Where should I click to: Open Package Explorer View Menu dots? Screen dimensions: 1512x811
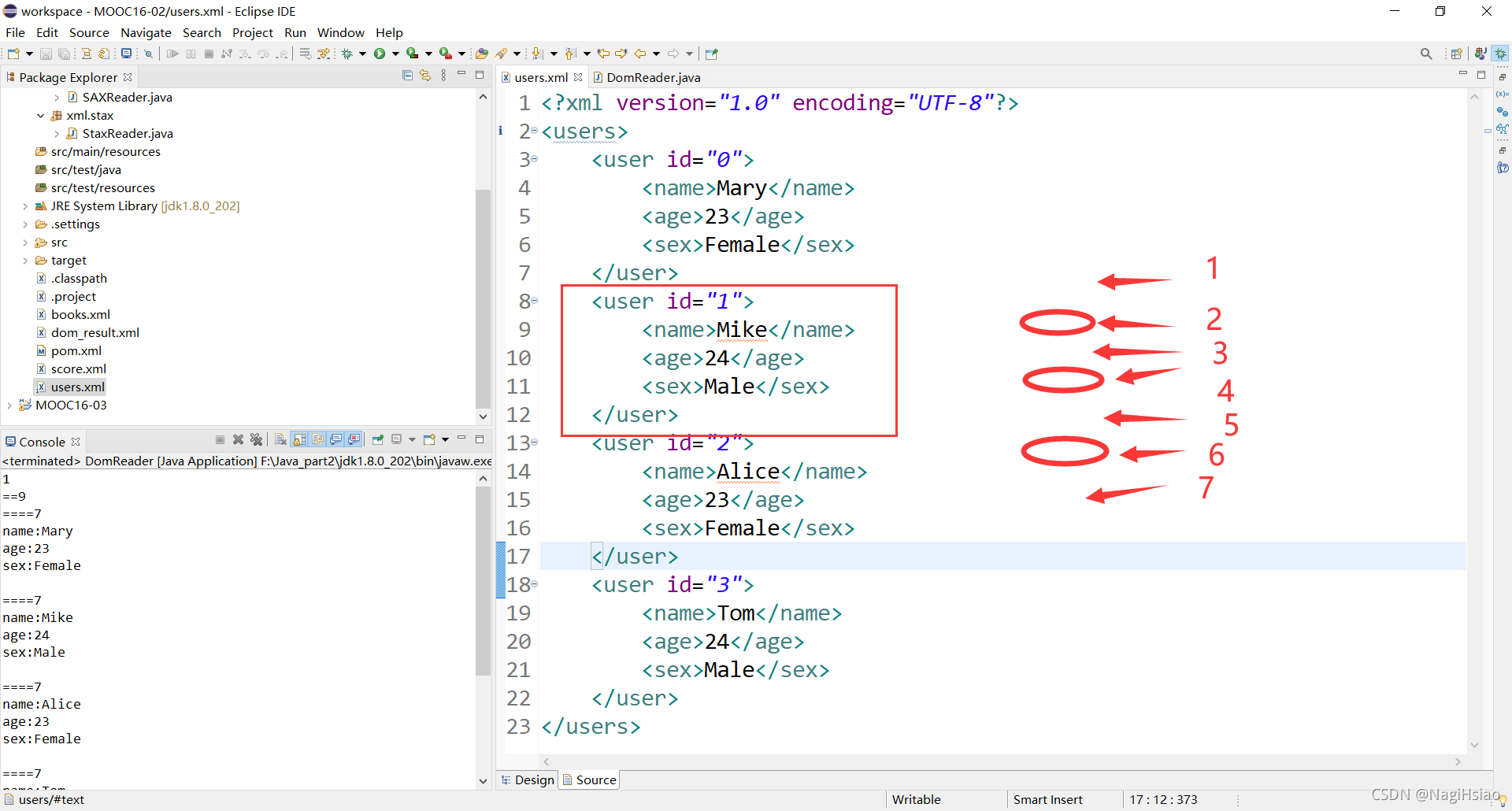pos(443,76)
